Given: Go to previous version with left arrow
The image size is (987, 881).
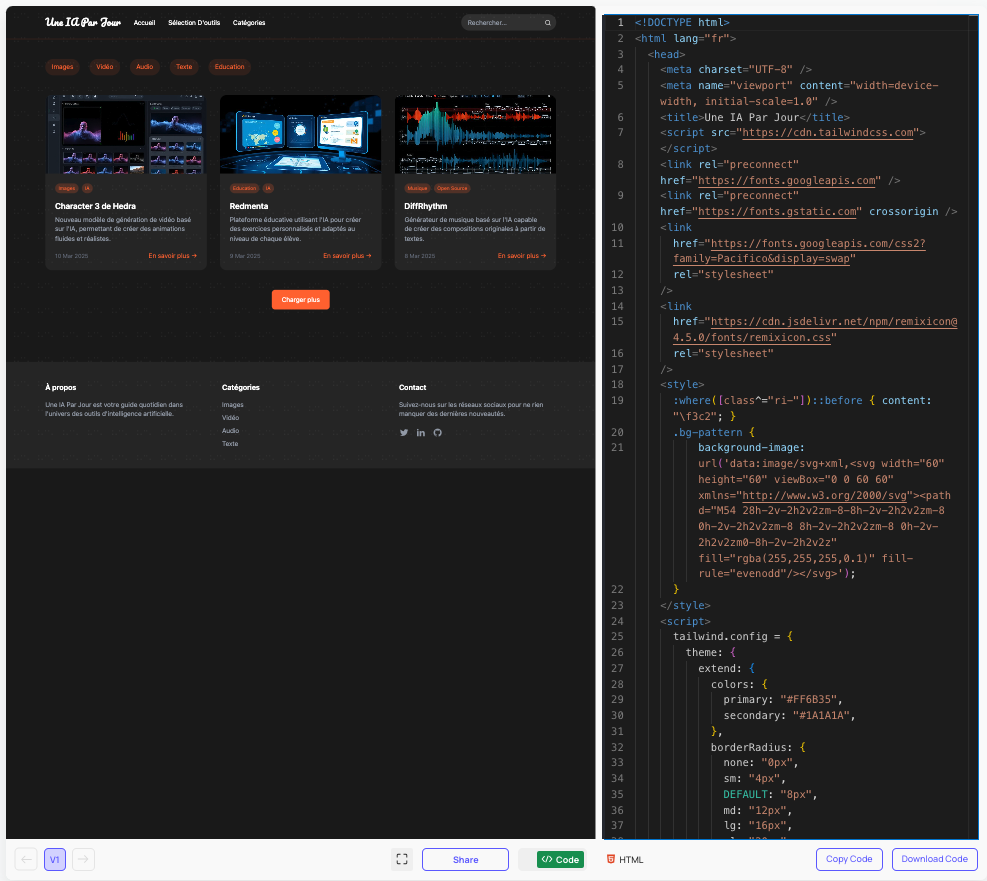Looking at the screenshot, I should coord(27,859).
